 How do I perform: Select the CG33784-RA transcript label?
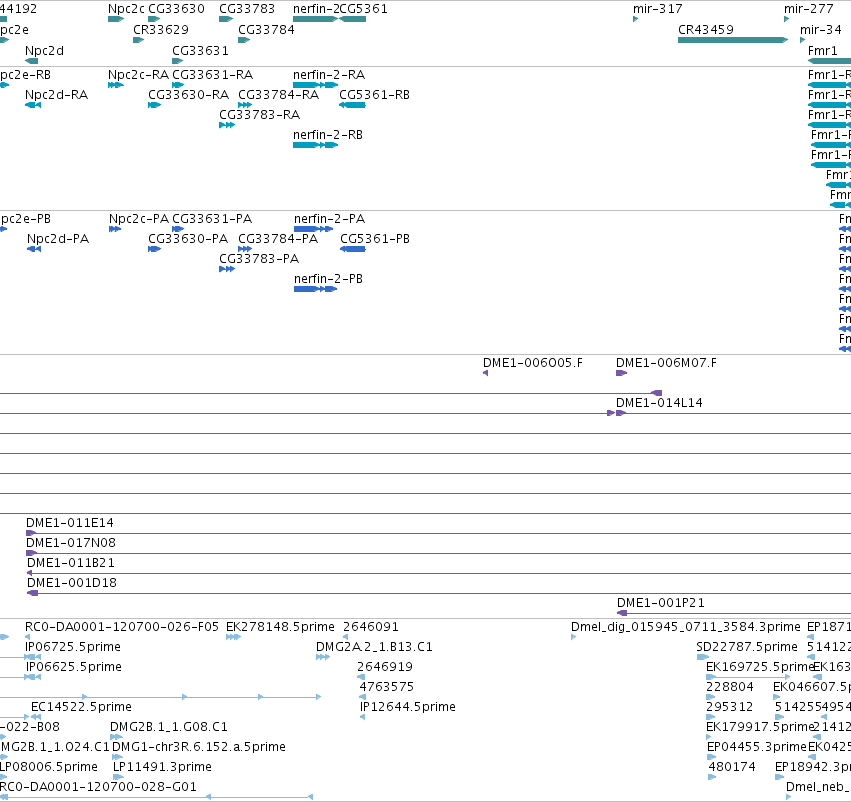[x=278, y=94]
